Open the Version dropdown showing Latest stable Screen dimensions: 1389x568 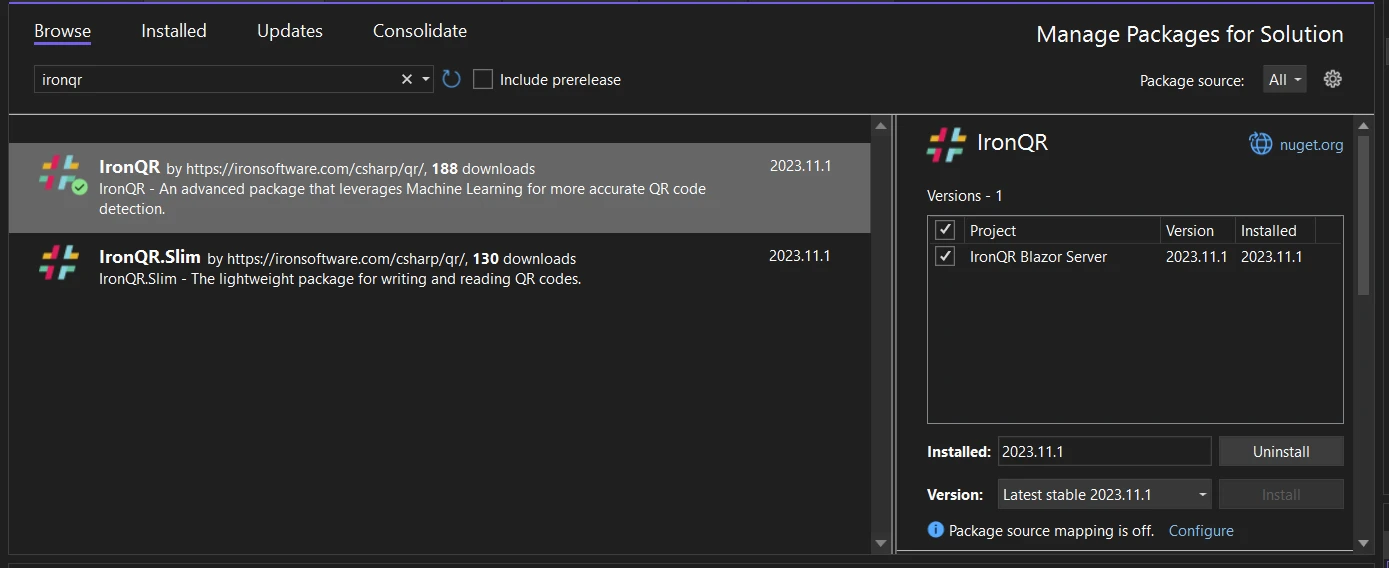pos(1104,495)
